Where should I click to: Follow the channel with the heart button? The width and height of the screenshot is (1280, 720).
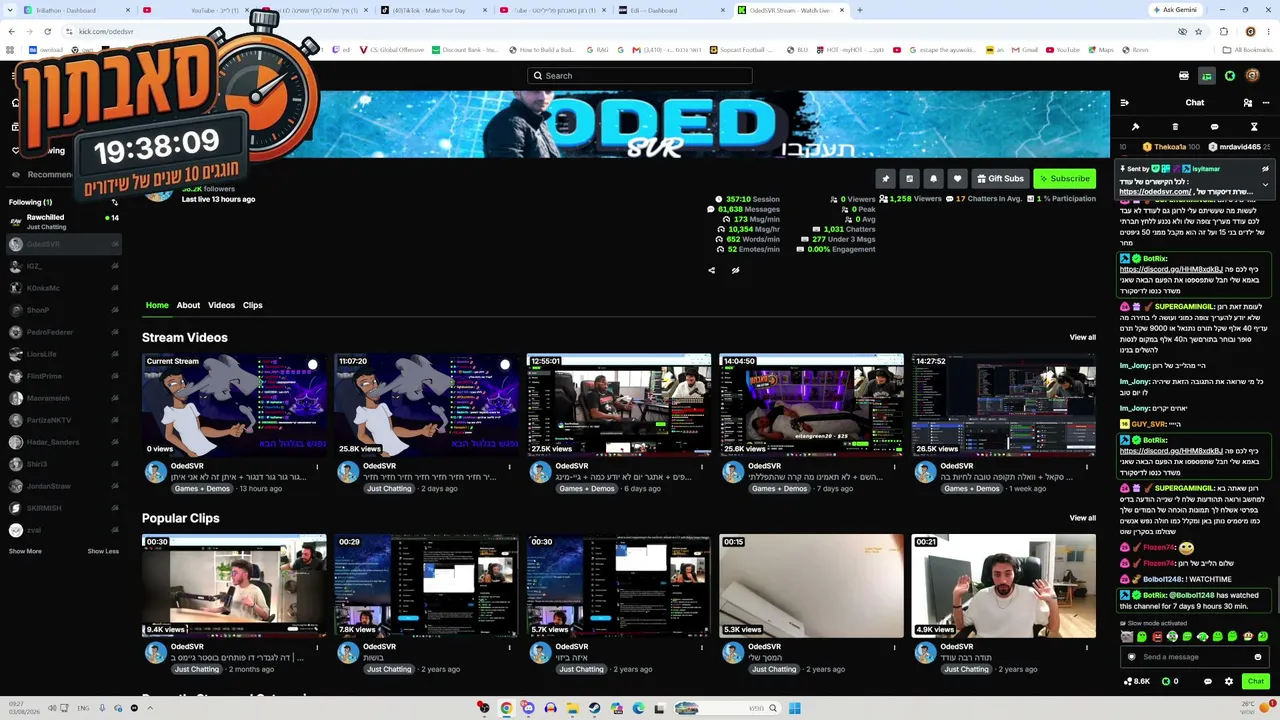tap(957, 179)
